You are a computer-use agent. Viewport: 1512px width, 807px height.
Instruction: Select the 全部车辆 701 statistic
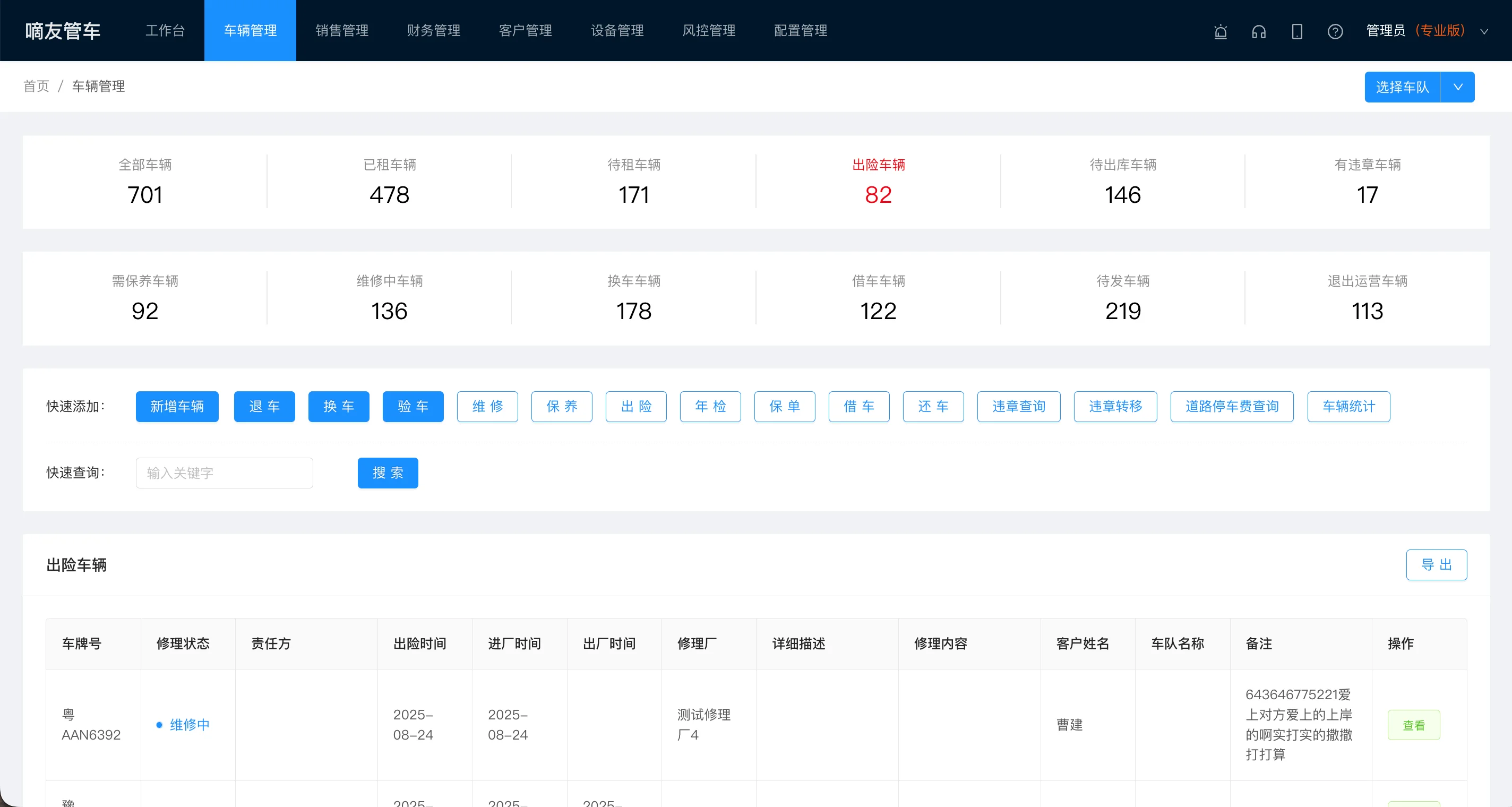pos(145,182)
